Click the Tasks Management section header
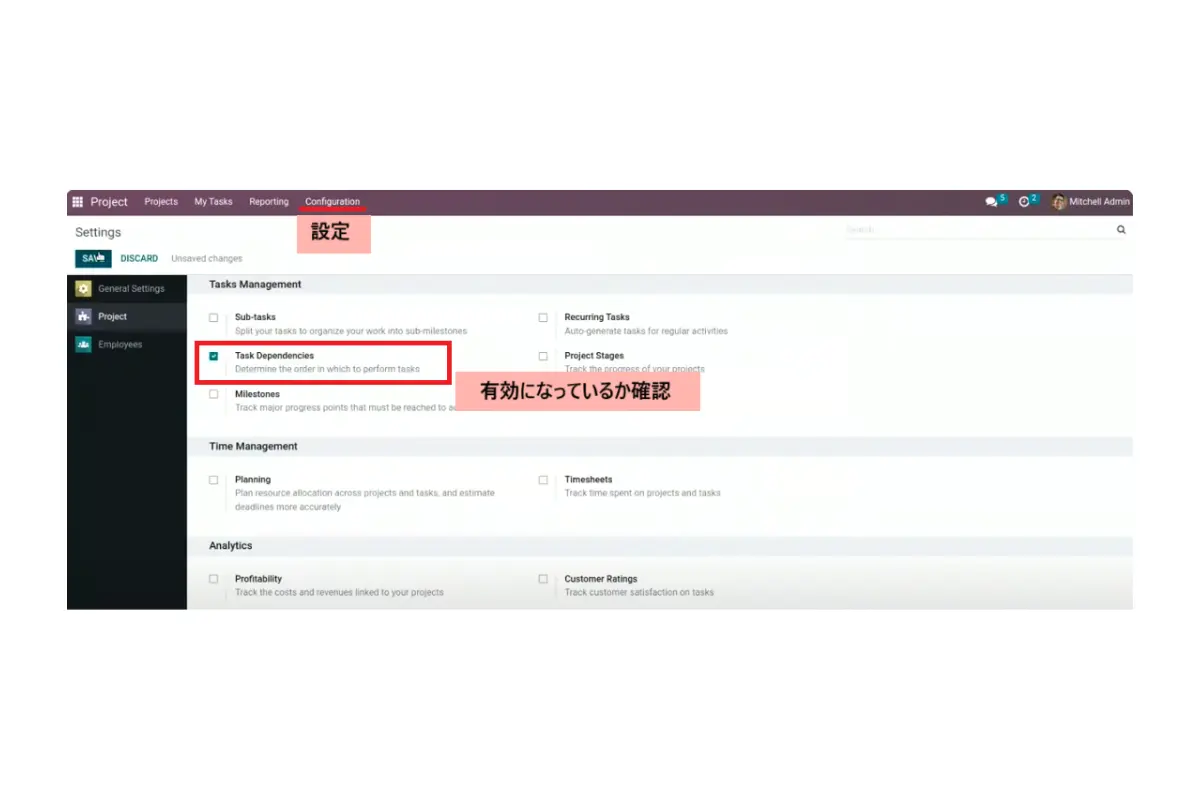Viewport: 1200px width, 800px height. point(255,284)
